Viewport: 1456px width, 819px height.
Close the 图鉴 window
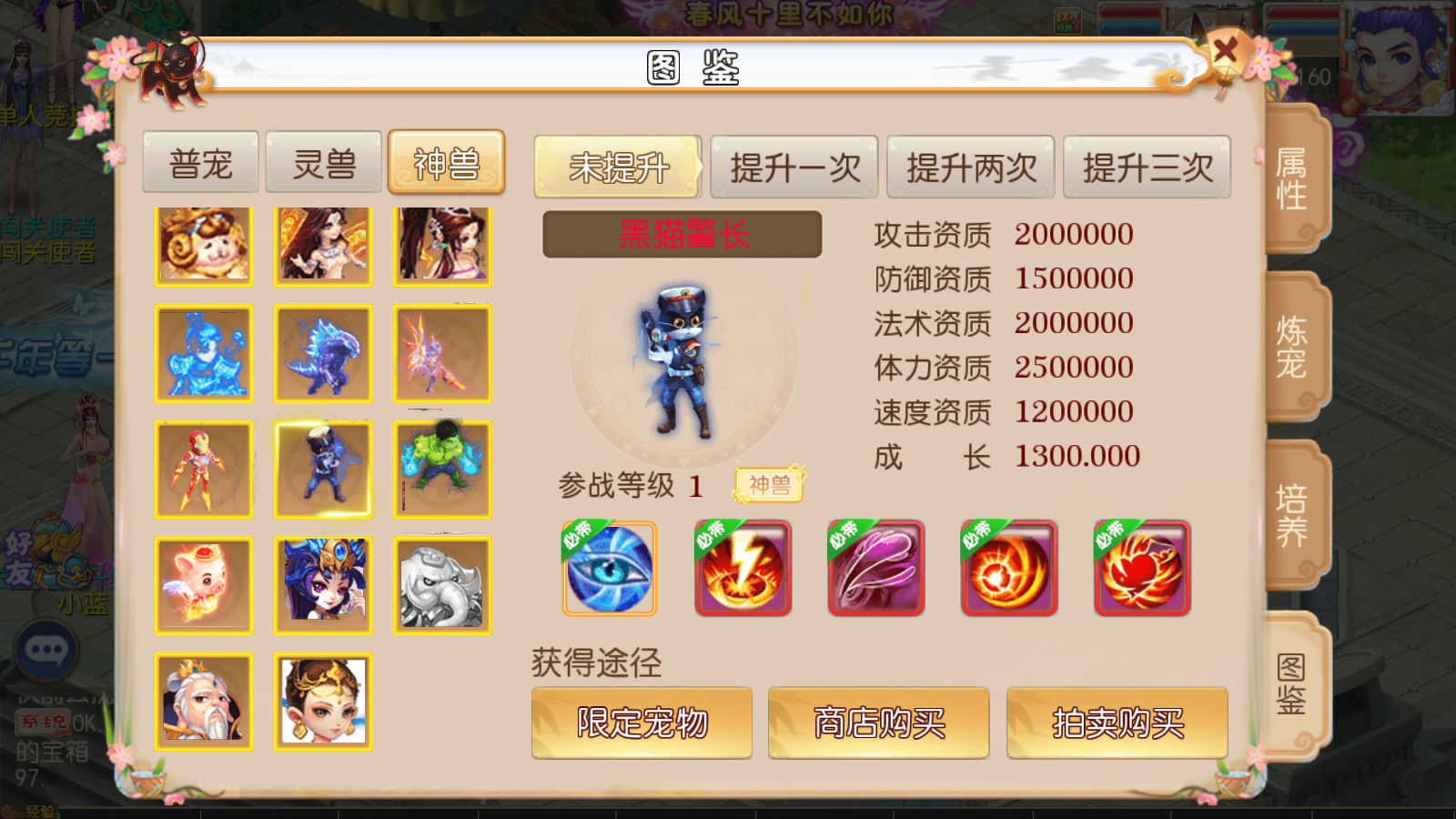[x=1226, y=50]
